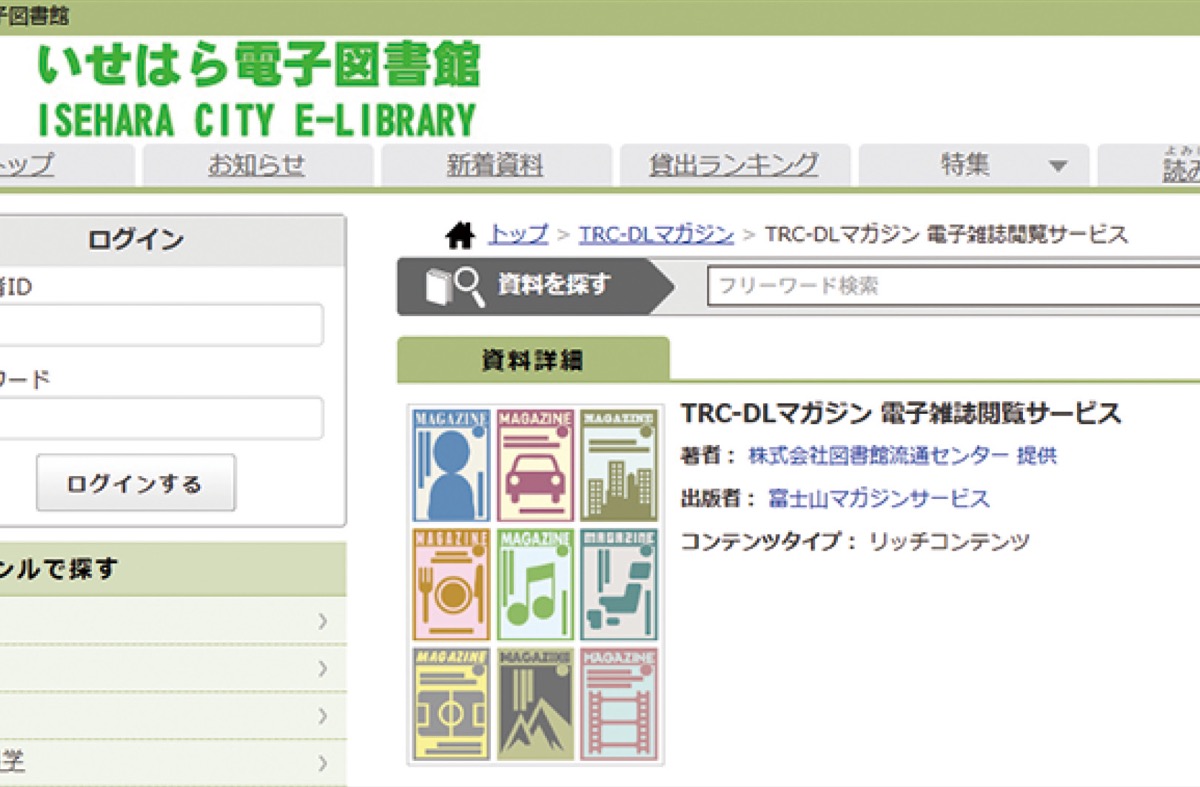Click the film strip magazine cover
Image resolution: width=1200 pixels, height=787 pixels.
tap(619, 704)
